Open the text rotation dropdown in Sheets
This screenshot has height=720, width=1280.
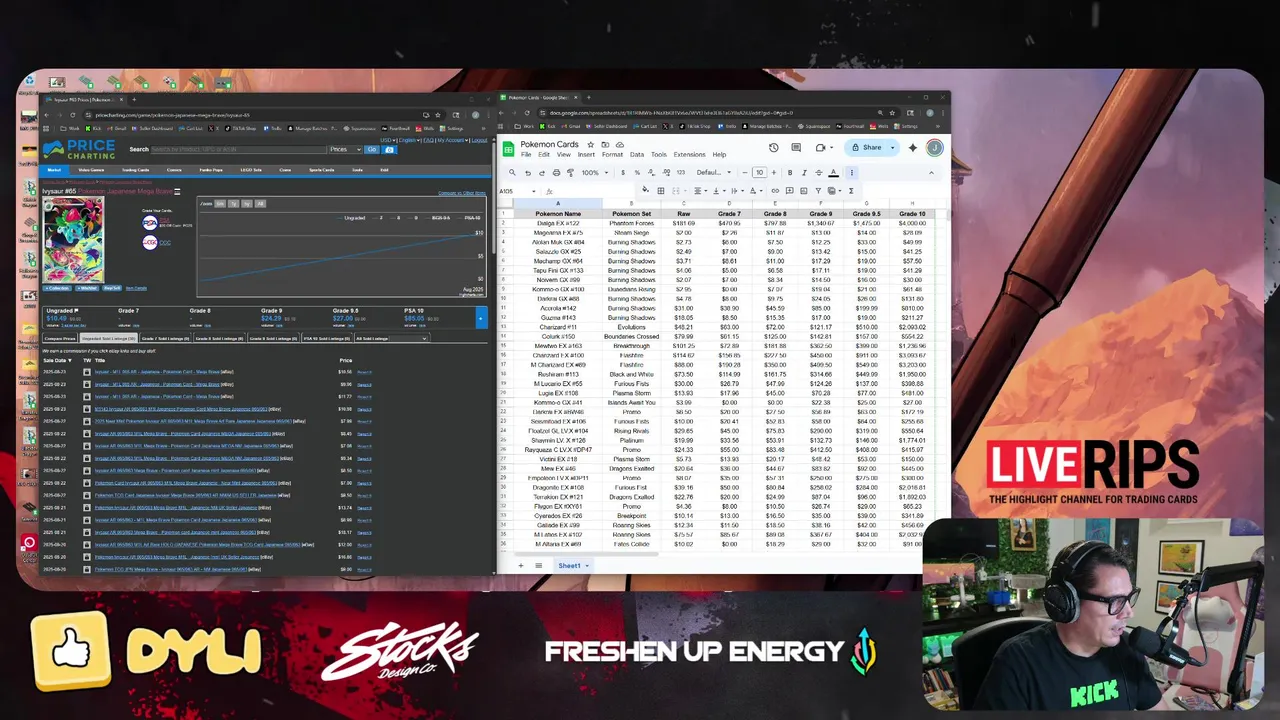pos(756,190)
